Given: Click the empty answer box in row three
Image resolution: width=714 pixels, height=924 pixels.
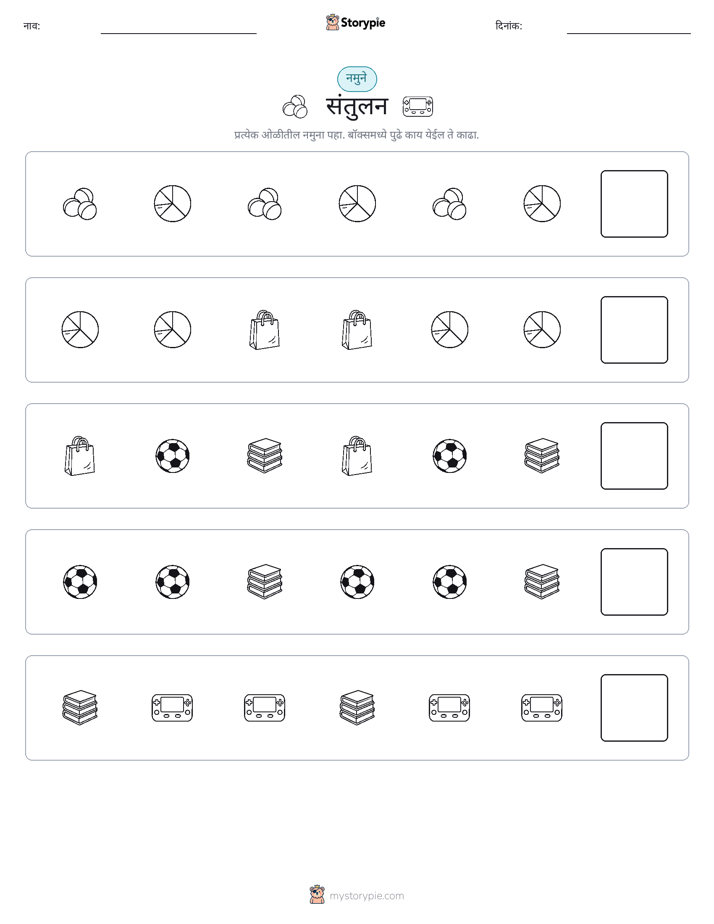Looking at the screenshot, I should [634, 456].
